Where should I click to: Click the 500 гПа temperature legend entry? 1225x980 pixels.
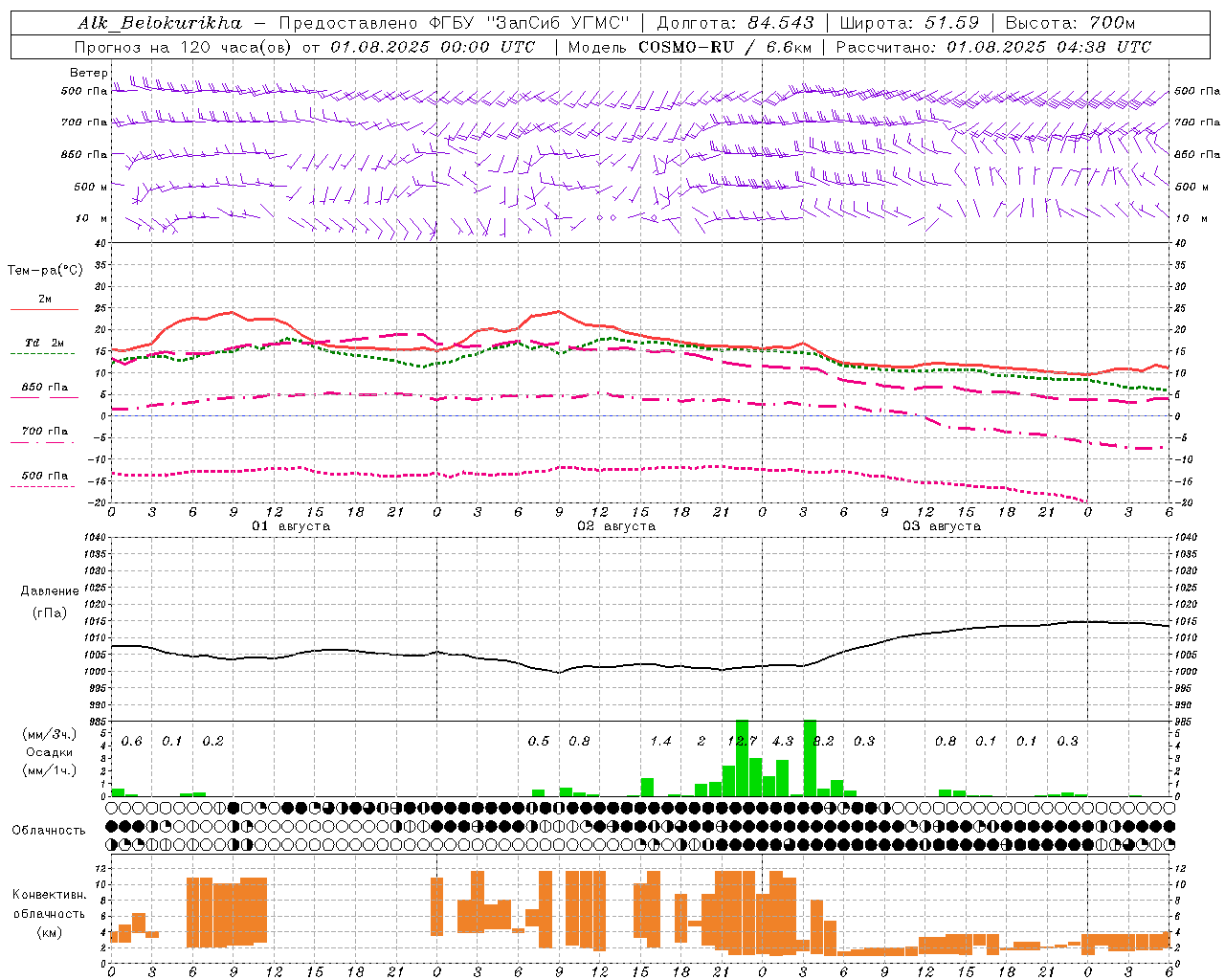tap(45, 476)
